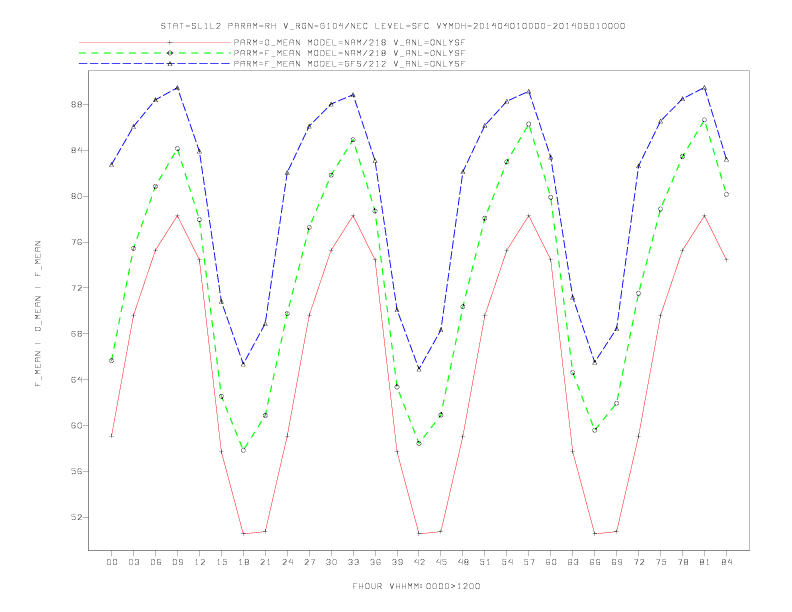Click the x-axis tick label 21
This screenshot has height=612, width=792.
coord(265,562)
